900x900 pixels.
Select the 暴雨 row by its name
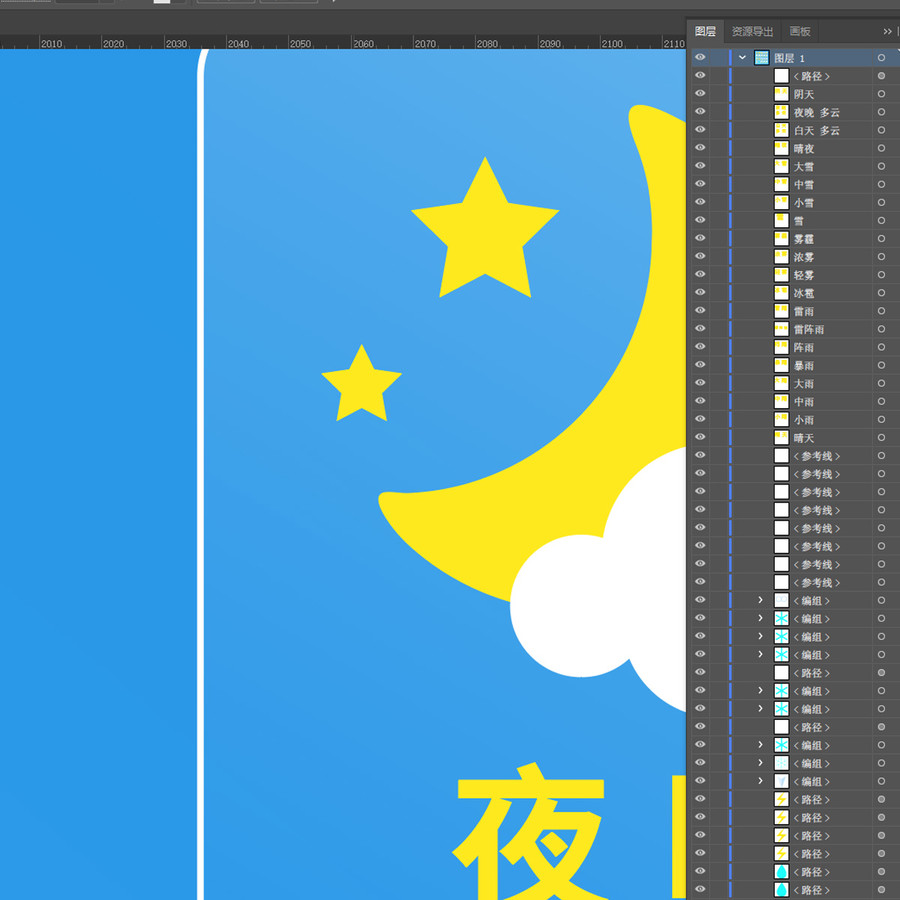click(x=804, y=366)
